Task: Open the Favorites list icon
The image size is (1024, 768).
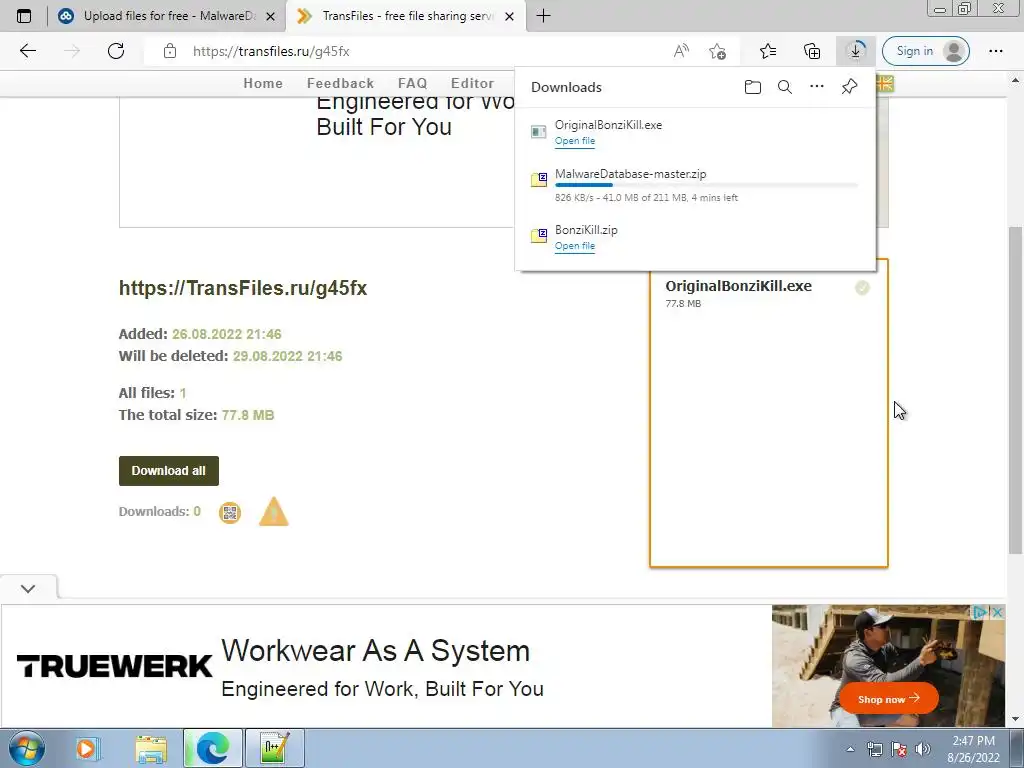Action: [x=768, y=51]
